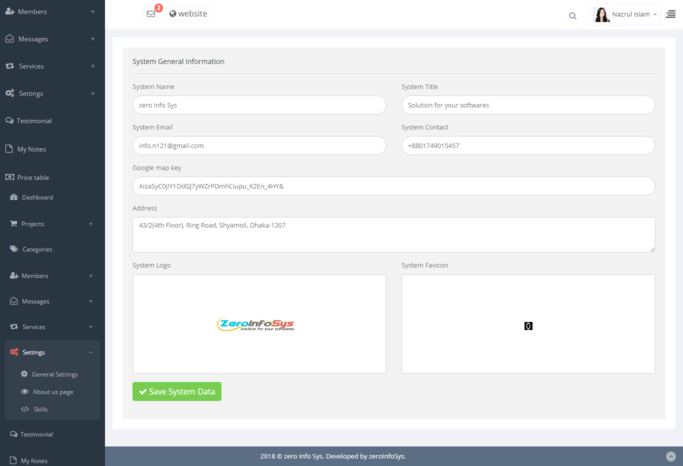Click the scroll-to-top arrow in footer
Screen dimensions: 683x466
pos(670,456)
